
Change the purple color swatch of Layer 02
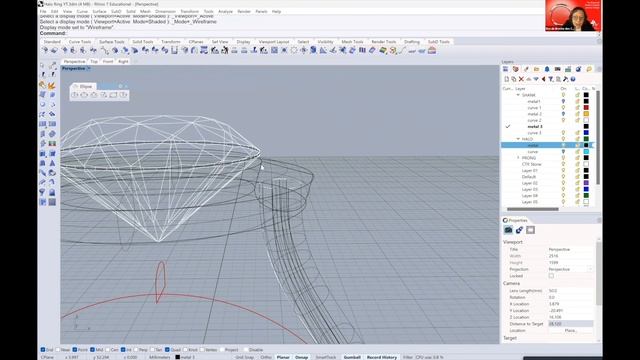[586, 183]
